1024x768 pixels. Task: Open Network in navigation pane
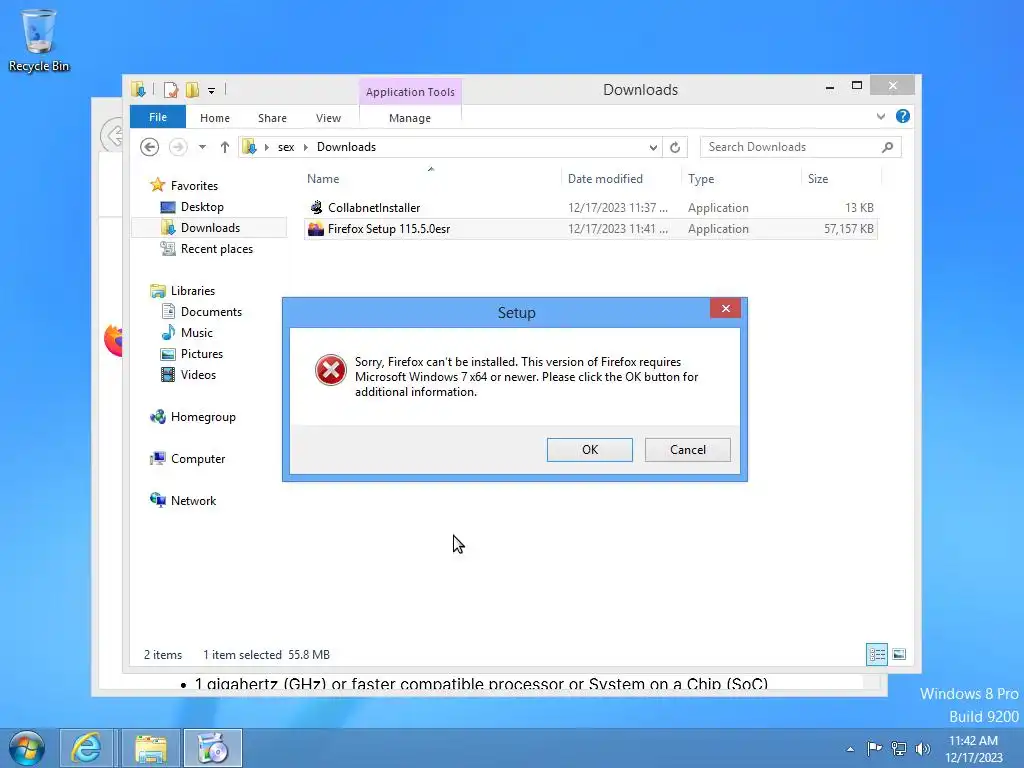pos(193,500)
